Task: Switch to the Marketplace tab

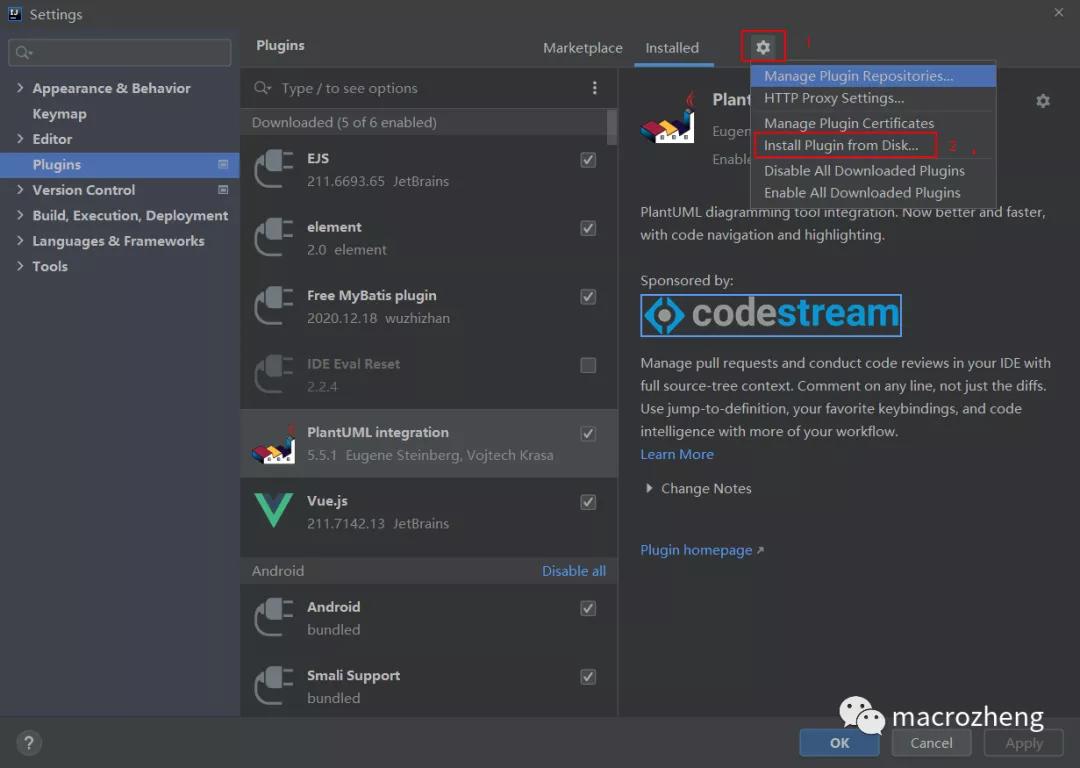Action: click(583, 48)
